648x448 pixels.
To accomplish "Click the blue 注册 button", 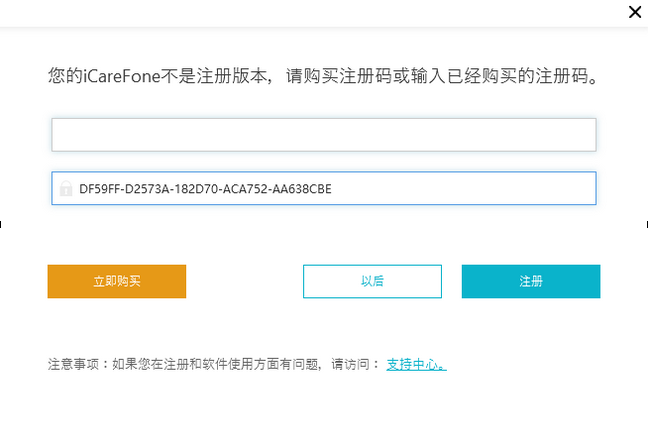I will (x=530, y=282).
